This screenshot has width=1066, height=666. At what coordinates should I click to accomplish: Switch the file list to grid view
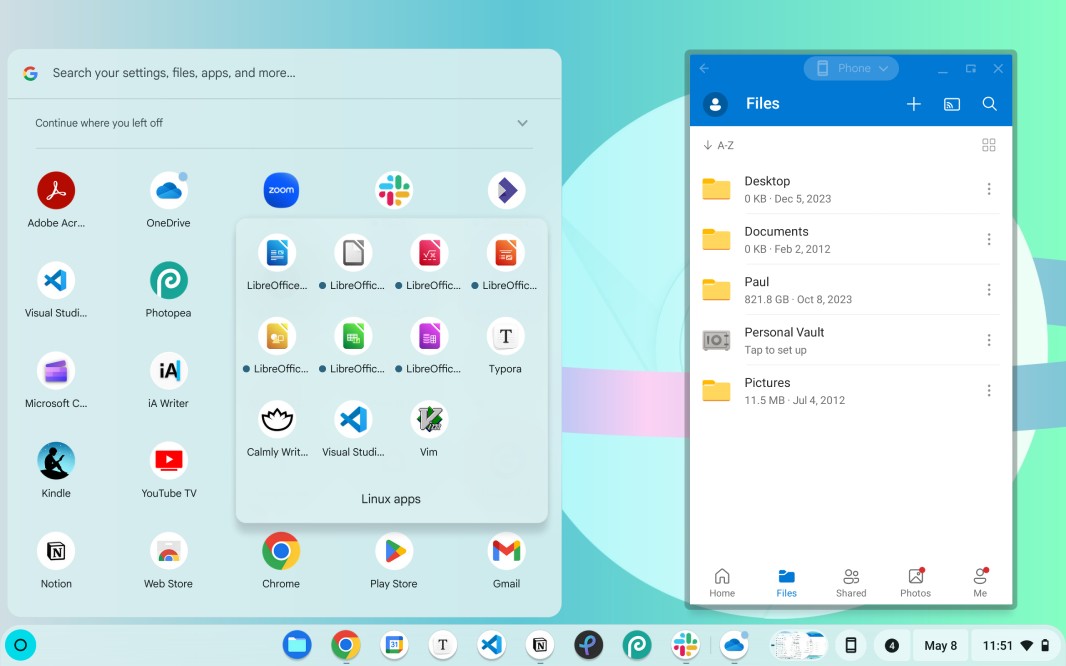click(988, 145)
